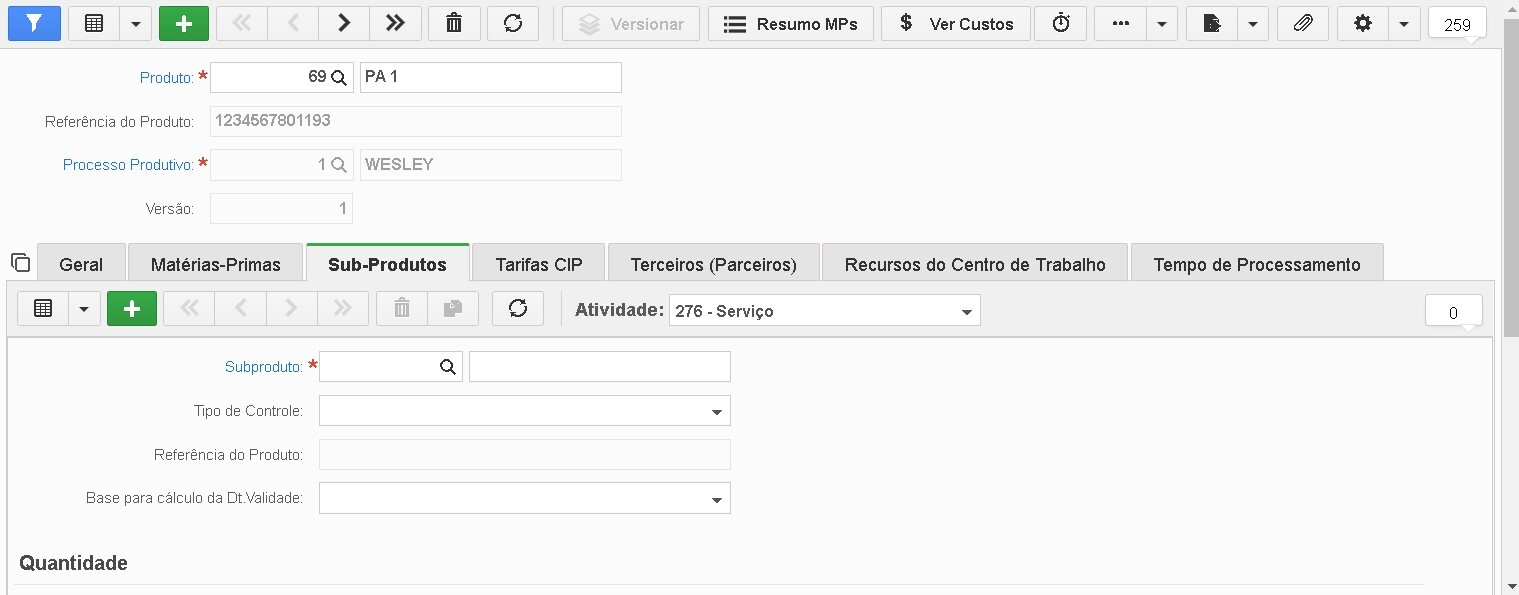Select the Sub-Produtos tab
Image resolution: width=1519 pixels, height=595 pixels.
(x=388, y=263)
